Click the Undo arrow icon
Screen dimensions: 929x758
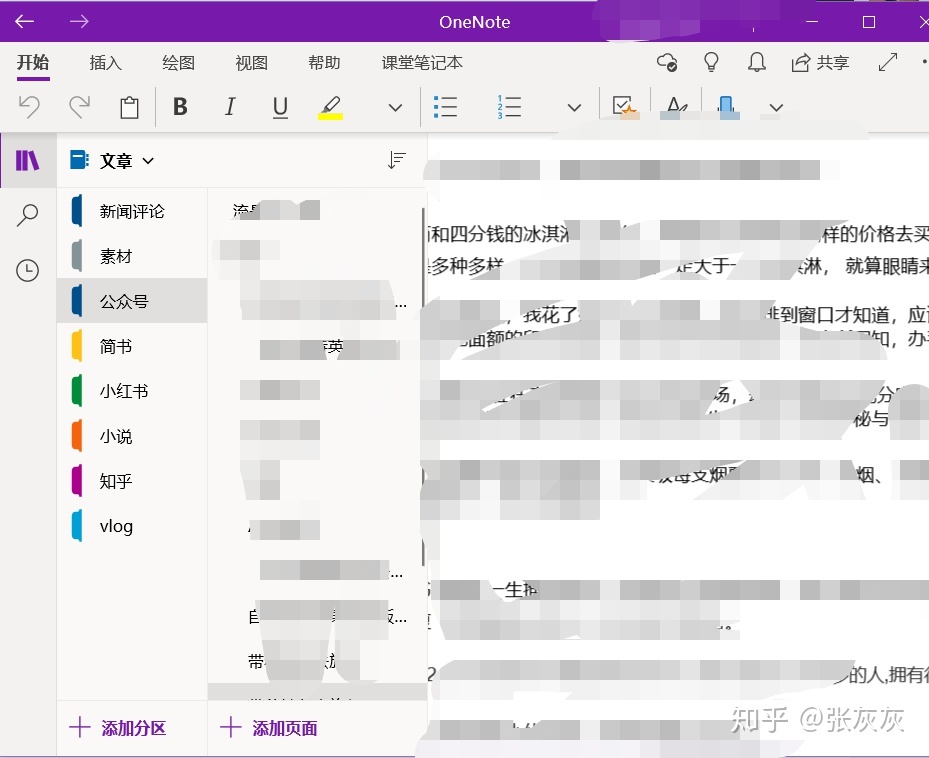[29, 107]
